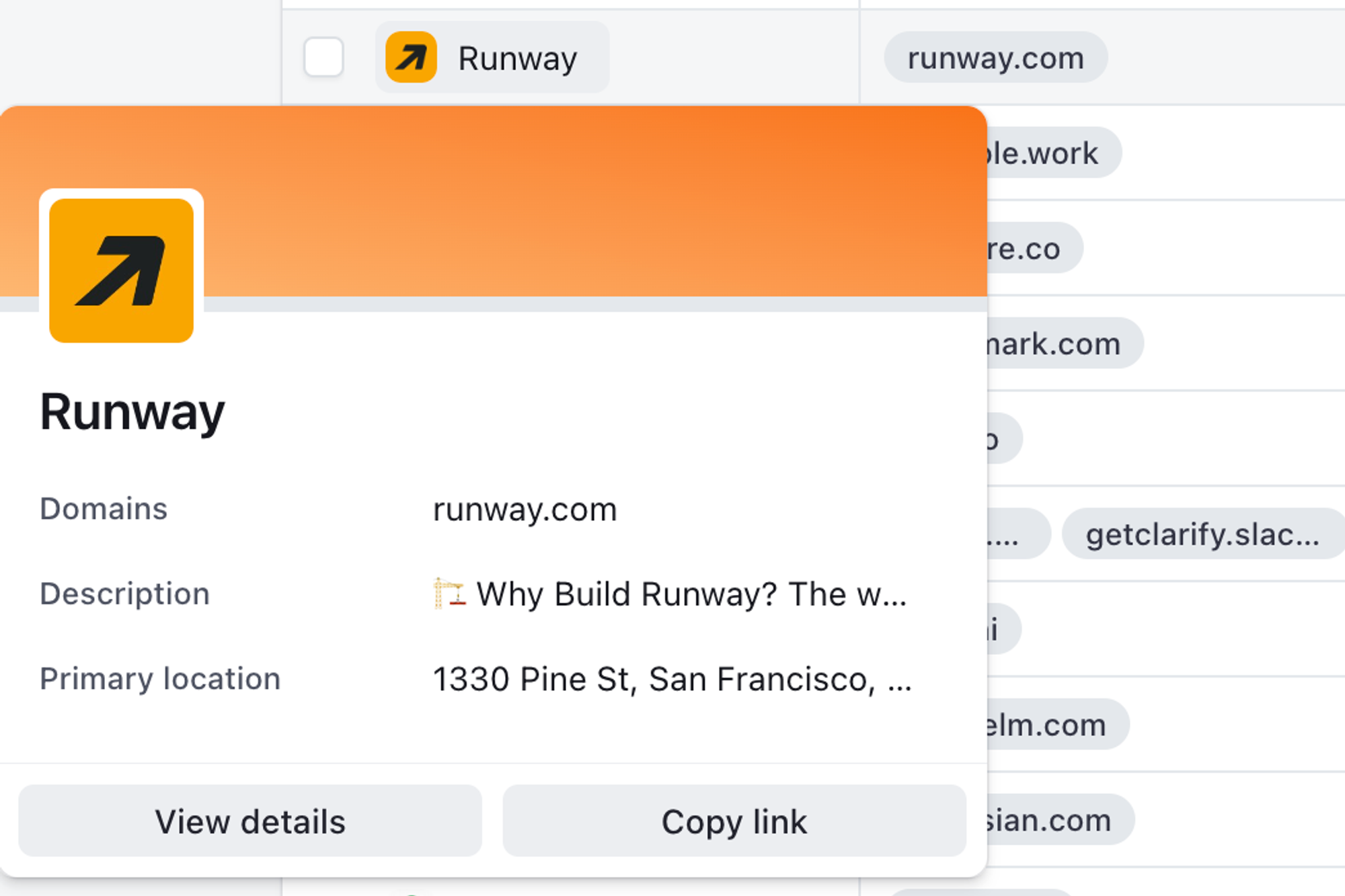Click the Primary location field label
Screen dimensions: 1345x896
160,679
